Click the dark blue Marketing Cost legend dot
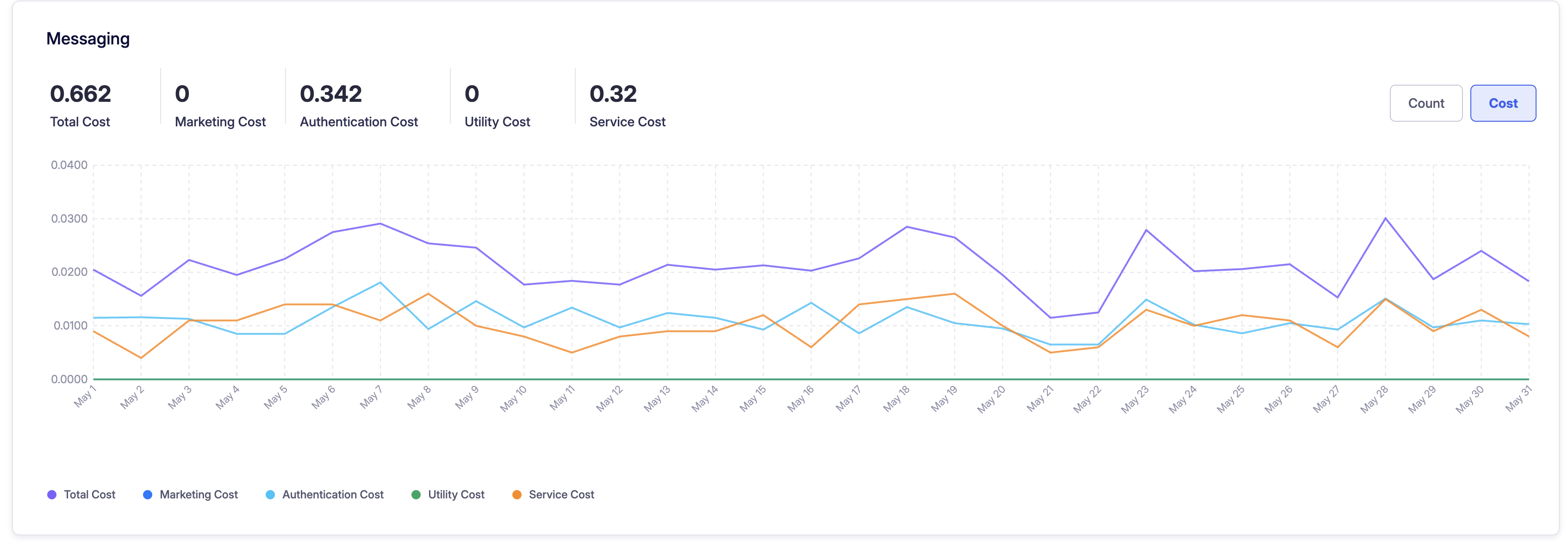The image size is (1568, 547). pos(147,495)
